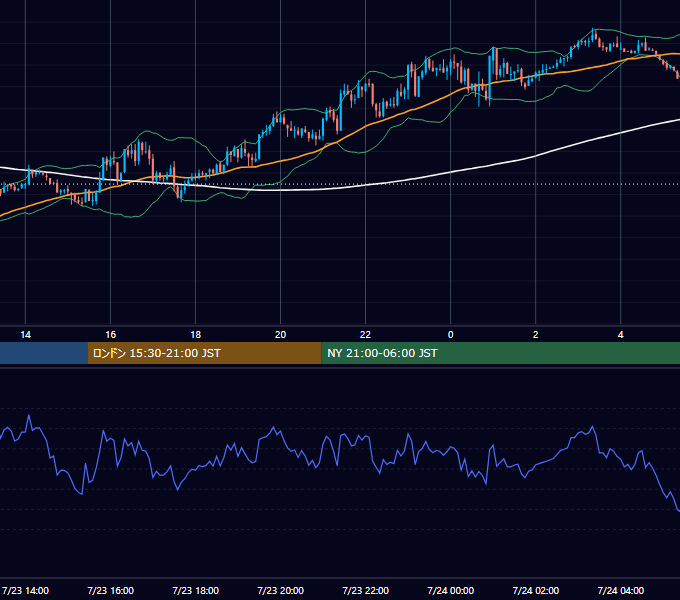Click hour label 18 on price chart axis
Image resolution: width=680 pixels, height=600 pixels.
coord(196,335)
